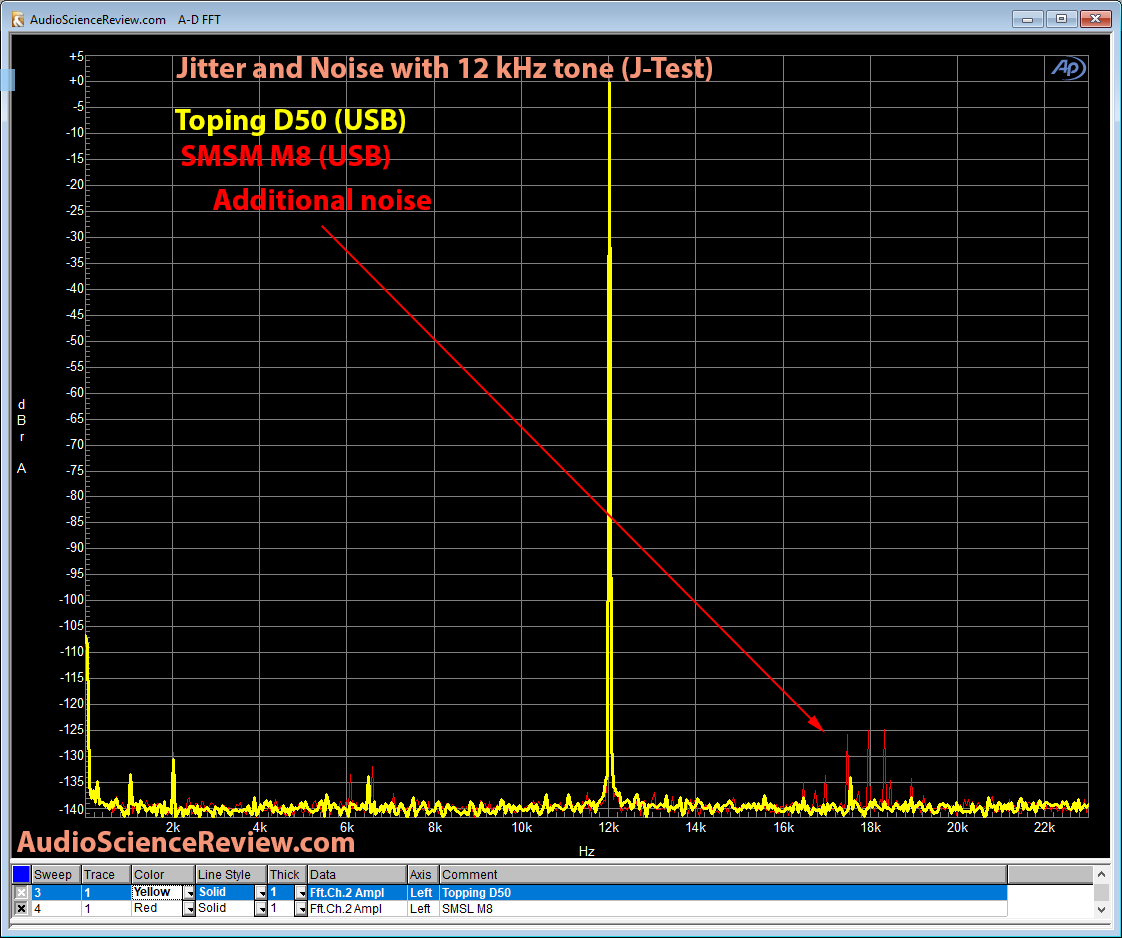Click the '-140' amplitude axis tick
Screen dimensions: 1122x938
point(72,809)
